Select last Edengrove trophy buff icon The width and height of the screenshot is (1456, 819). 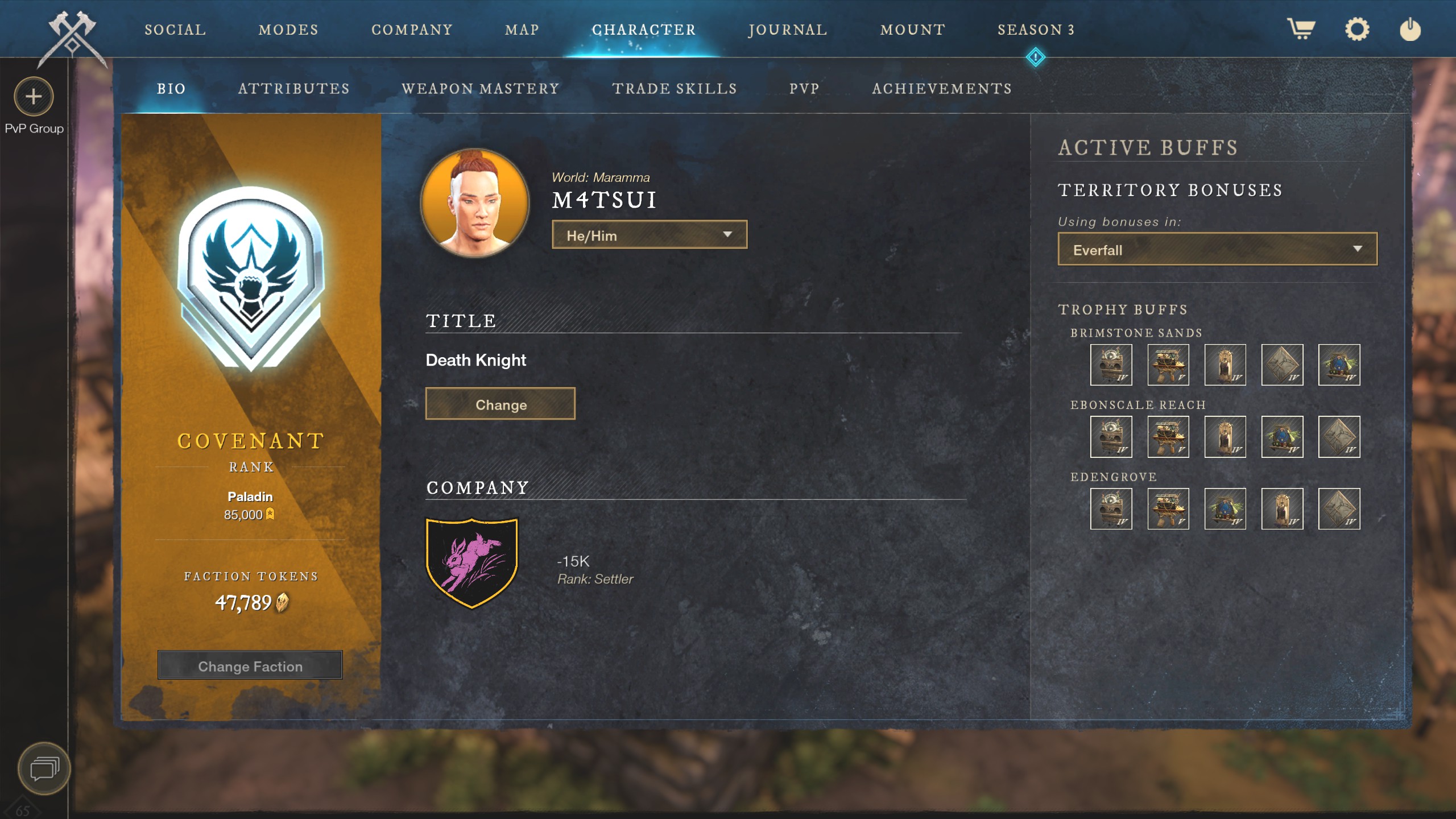click(1339, 508)
